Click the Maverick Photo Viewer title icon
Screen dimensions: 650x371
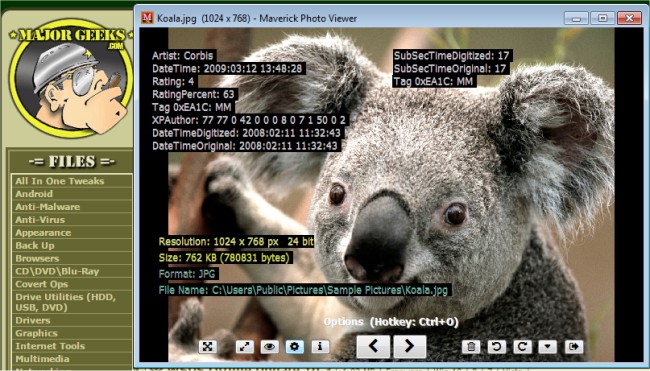click(147, 18)
